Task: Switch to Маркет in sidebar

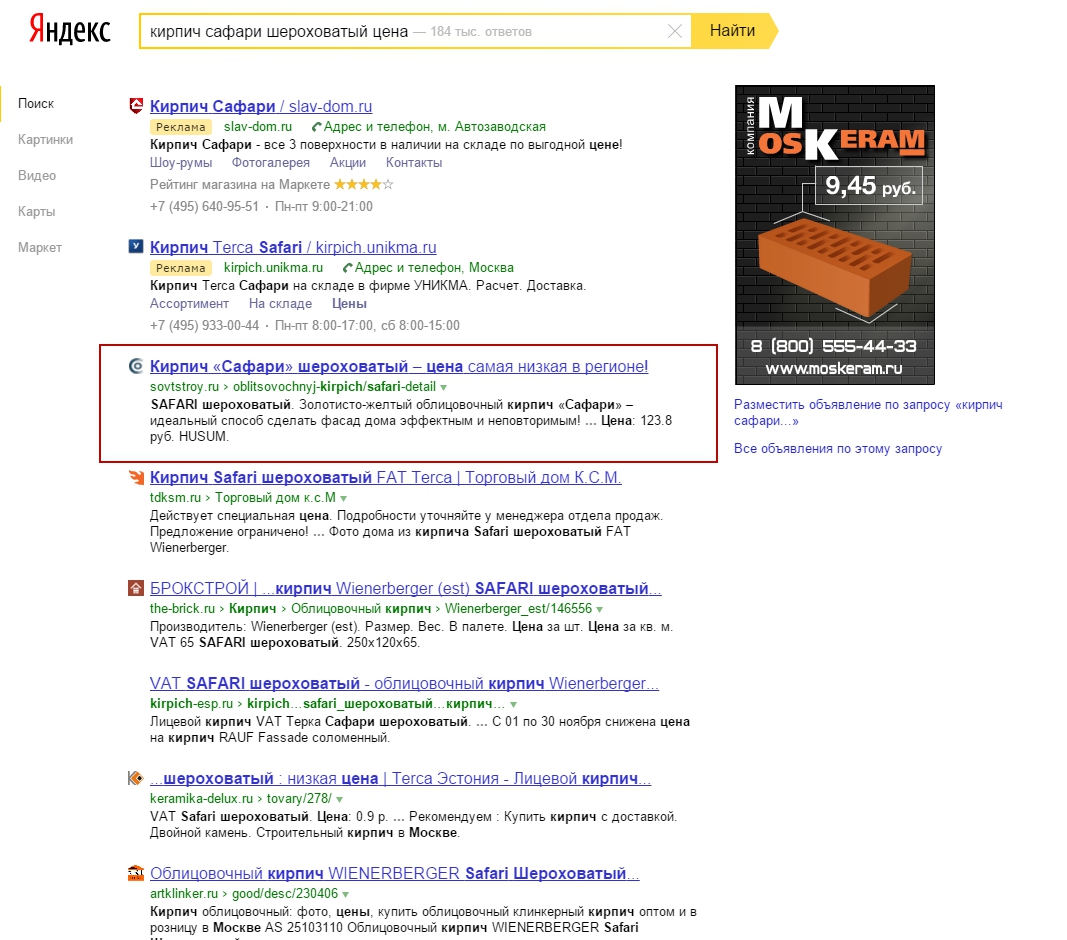Action: coord(39,248)
